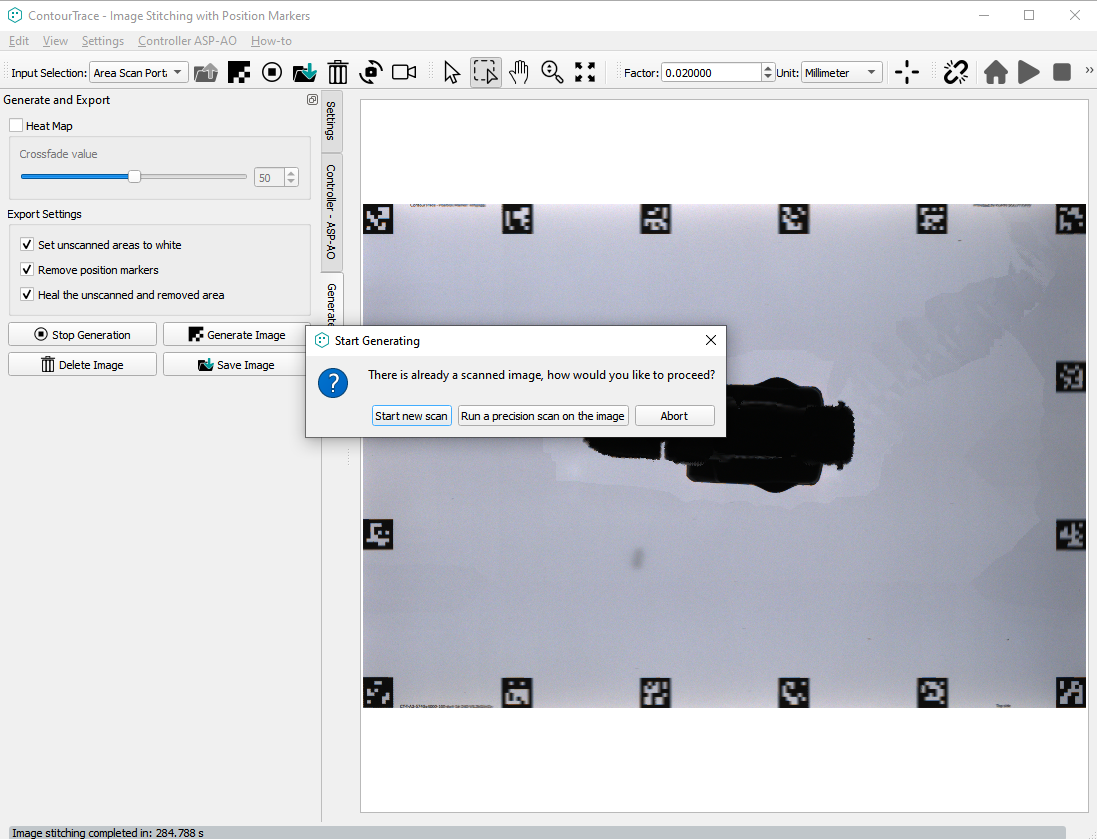Activate the arrow pointer tool
The image size is (1097, 839).
(x=452, y=72)
